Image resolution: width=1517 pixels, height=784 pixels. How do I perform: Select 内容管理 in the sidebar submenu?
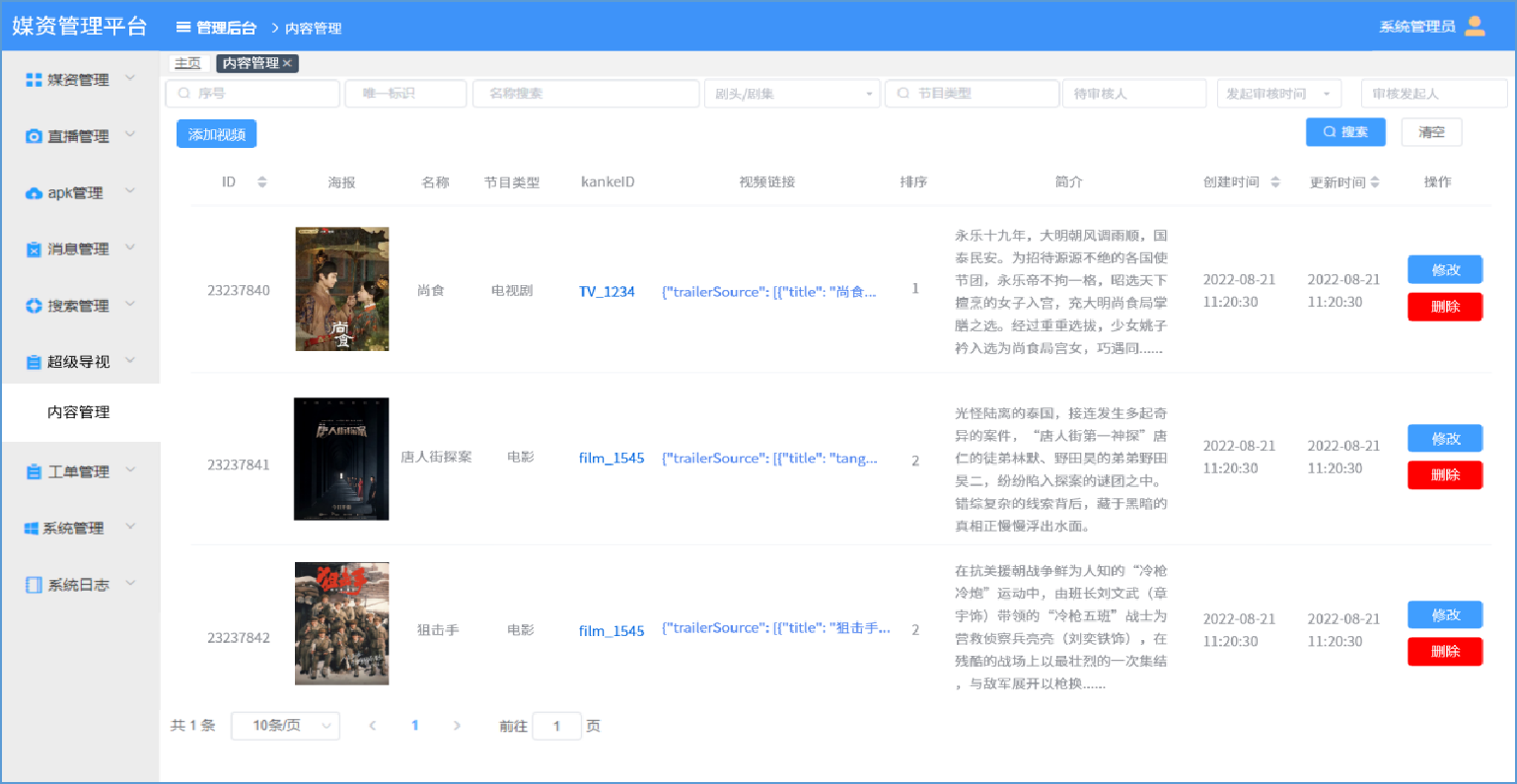79,412
